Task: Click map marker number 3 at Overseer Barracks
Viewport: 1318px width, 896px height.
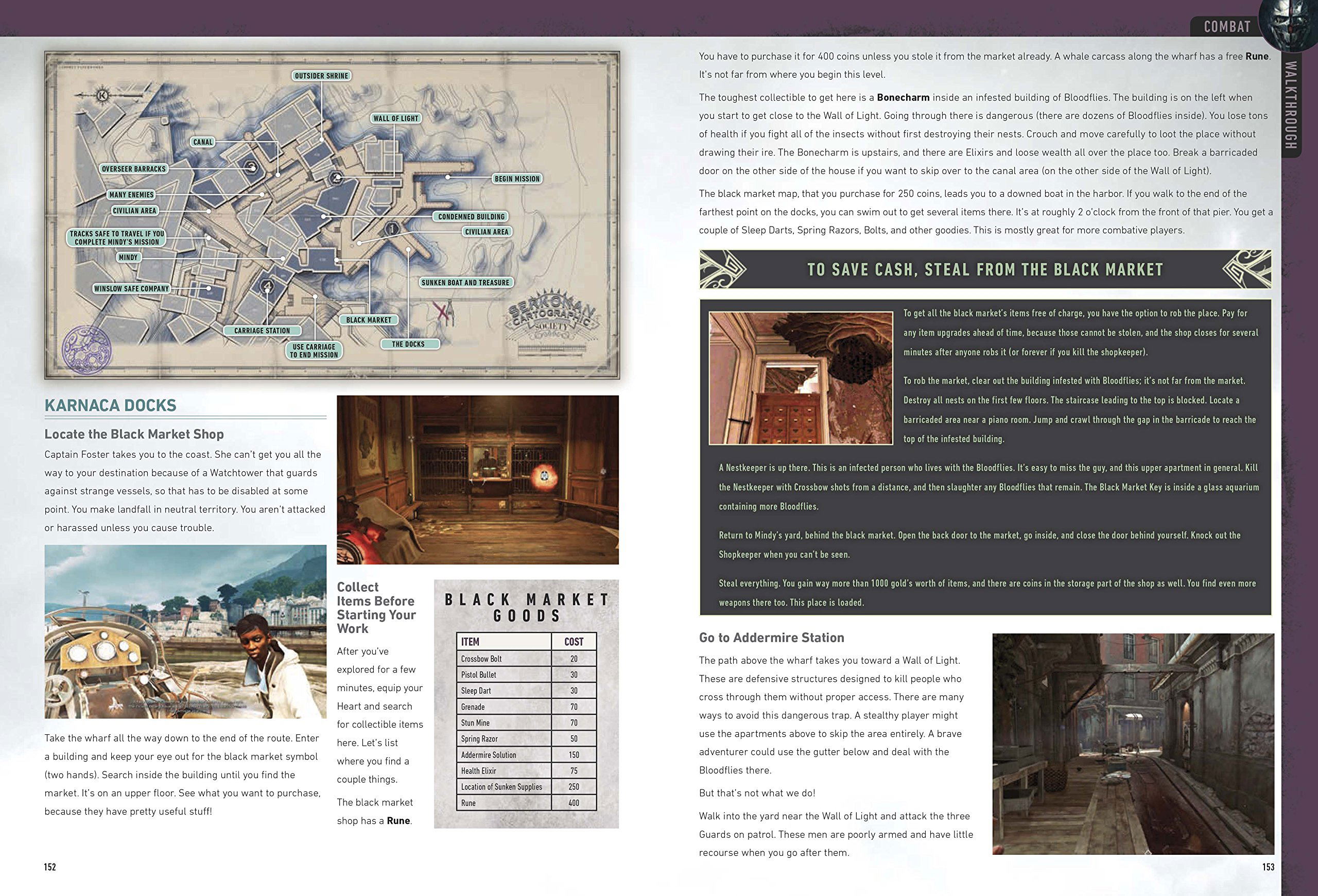Action: pyautogui.click(x=252, y=166)
